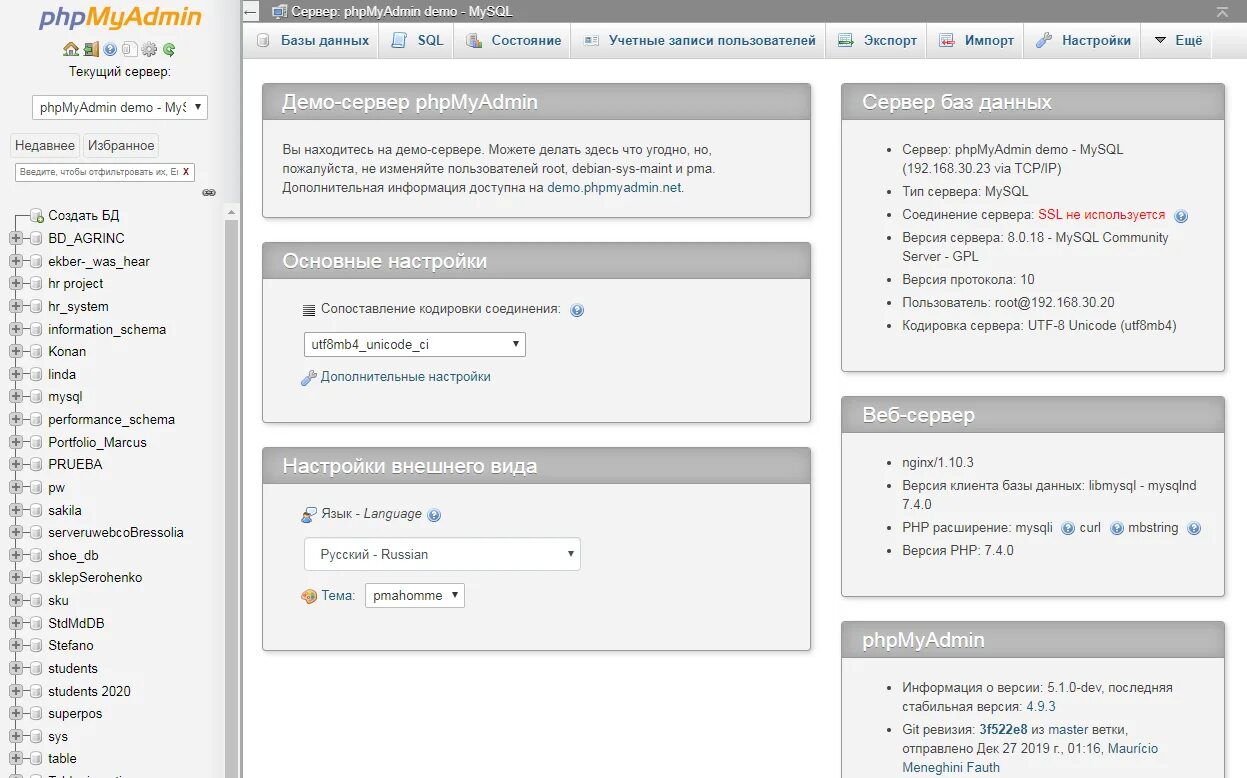The width and height of the screenshot is (1247, 778).
Task: Click the chain link icon above database tree
Action: (x=209, y=192)
